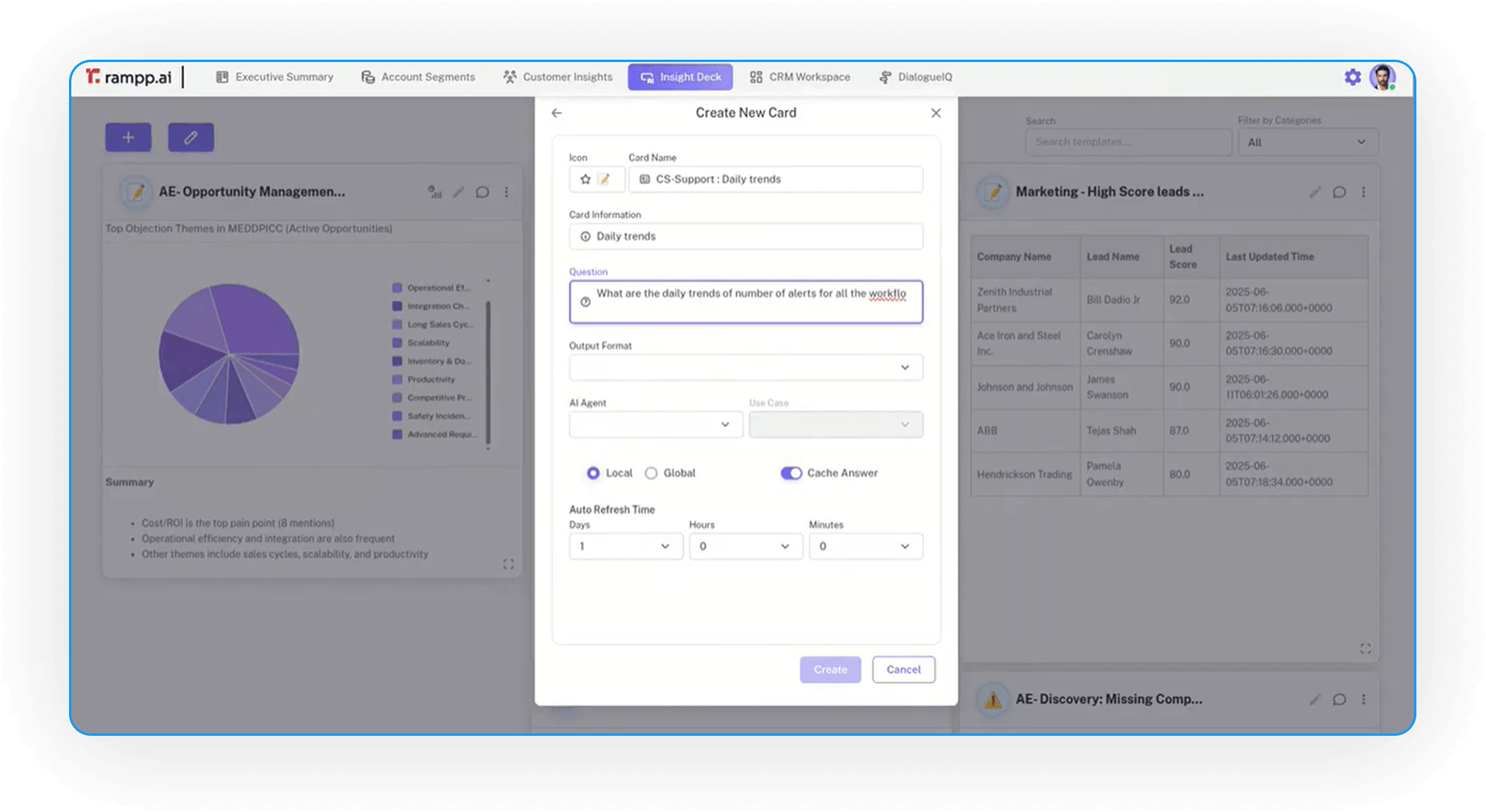The height and width of the screenshot is (812, 1486).
Task: Toggle the Cache Answer switch
Action: [x=790, y=473]
